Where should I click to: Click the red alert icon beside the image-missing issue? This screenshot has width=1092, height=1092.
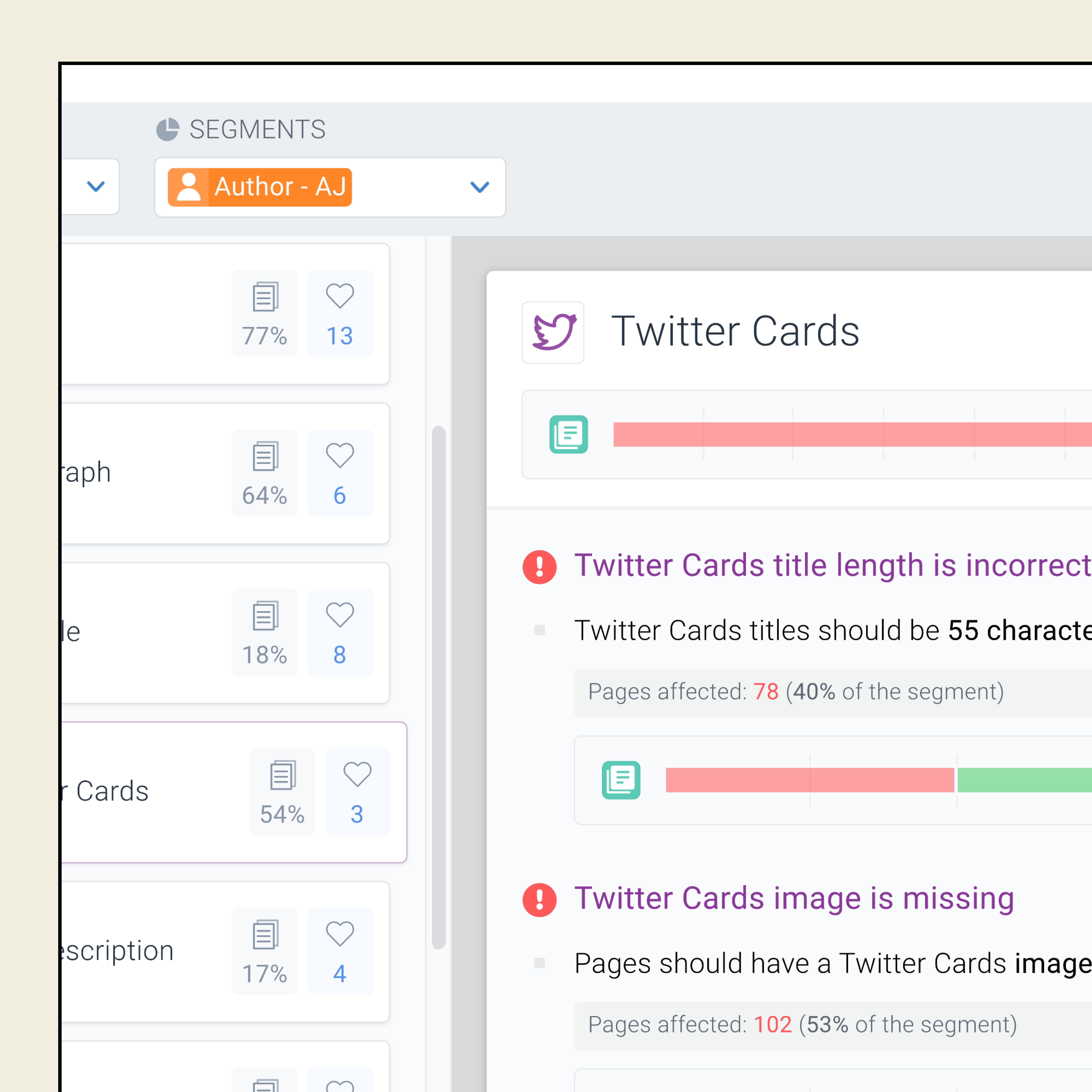coord(539,899)
